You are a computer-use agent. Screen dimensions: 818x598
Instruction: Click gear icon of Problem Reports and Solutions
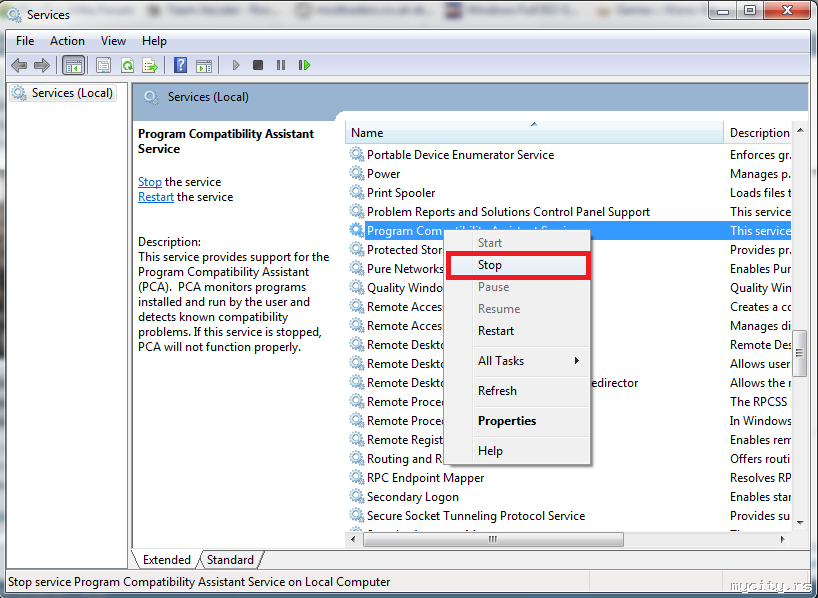pos(357,211)
